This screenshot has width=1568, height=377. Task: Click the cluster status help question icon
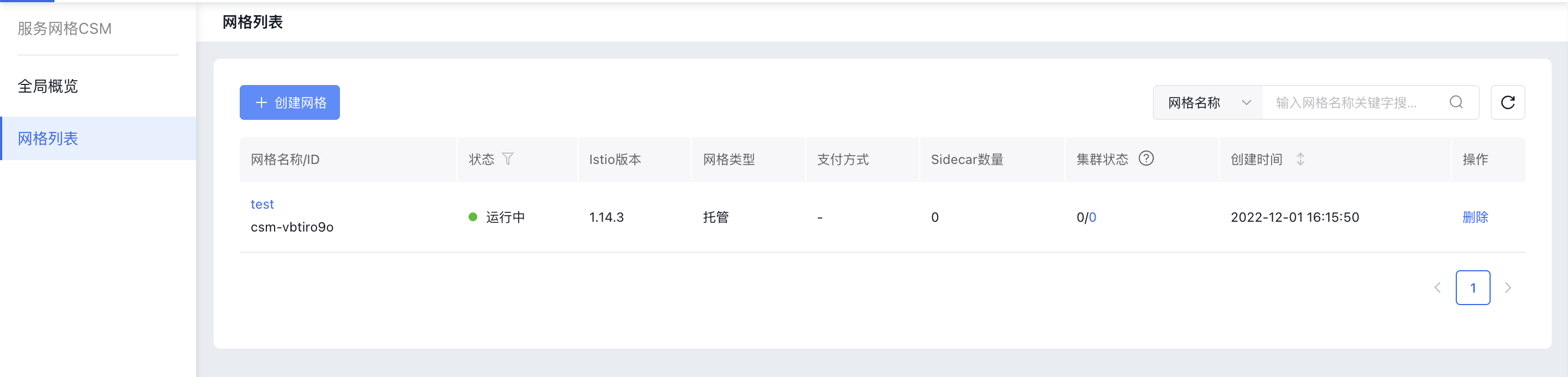1146,159
